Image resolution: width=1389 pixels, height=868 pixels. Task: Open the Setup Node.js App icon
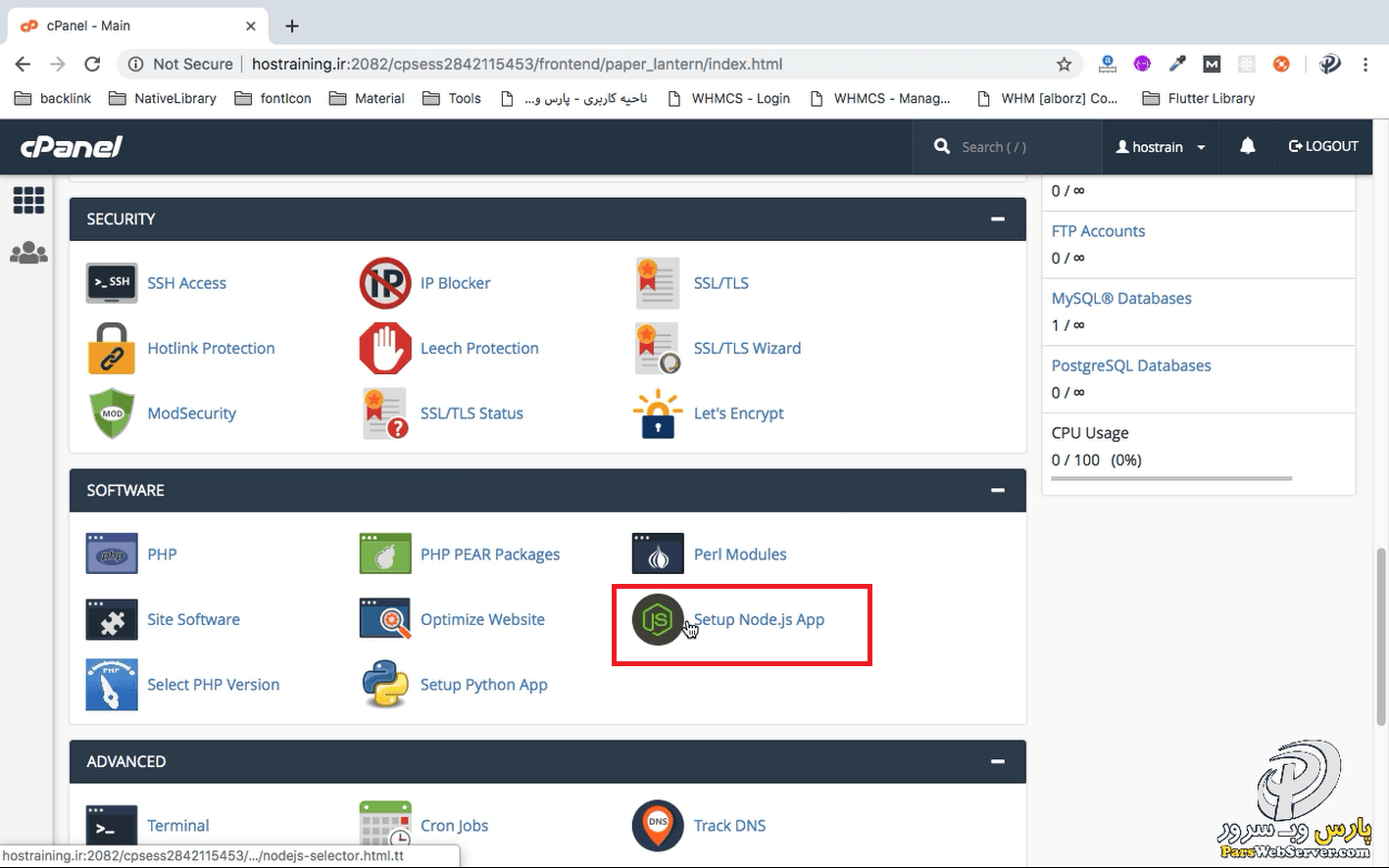tap(657, 620)
